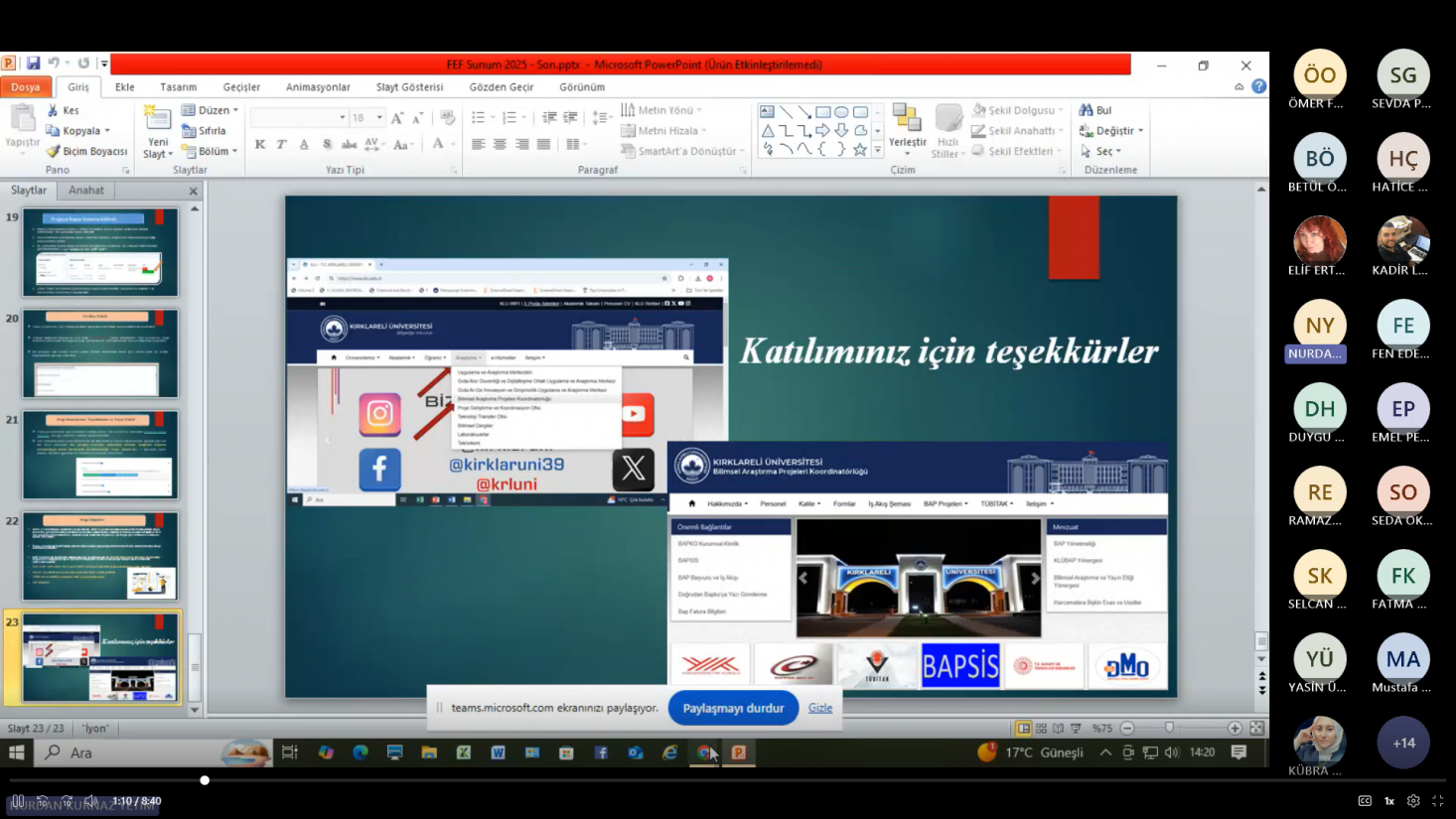Turn on closed captions in video player
The height and width of the screenshot is (819, 1456).
tap(1365, 801)
